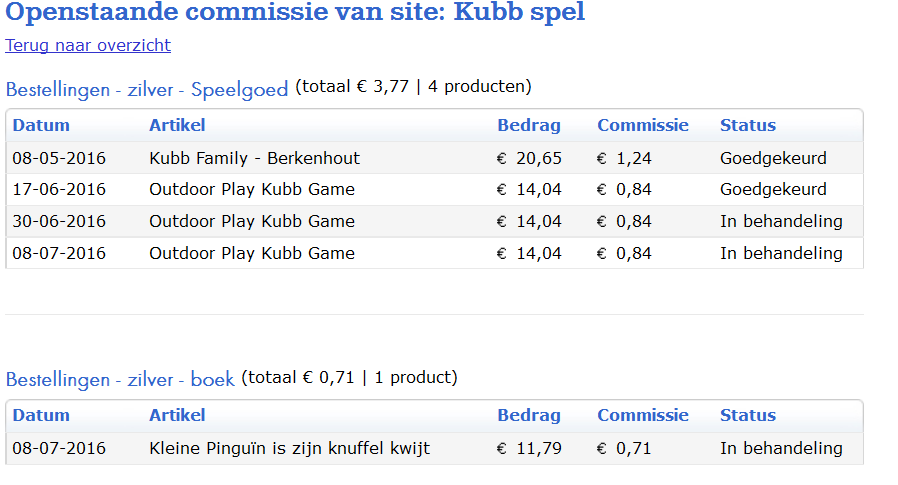The image size is (898, 485).
Task: Select the Bestellingen zilver boek heading
Action: pyautogui.click(x=120, y=379)
